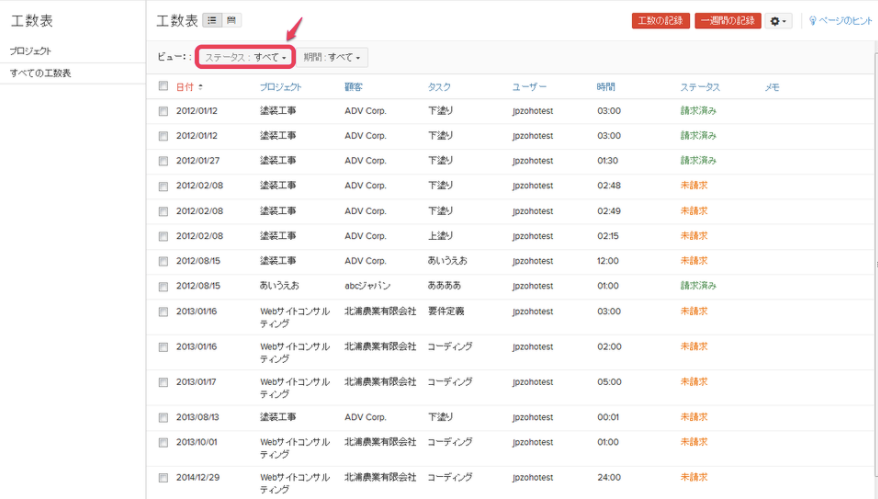Switch to list view icon
This screenshot has width=878, height=499.
pyautogui.click(x=212, y=21)
